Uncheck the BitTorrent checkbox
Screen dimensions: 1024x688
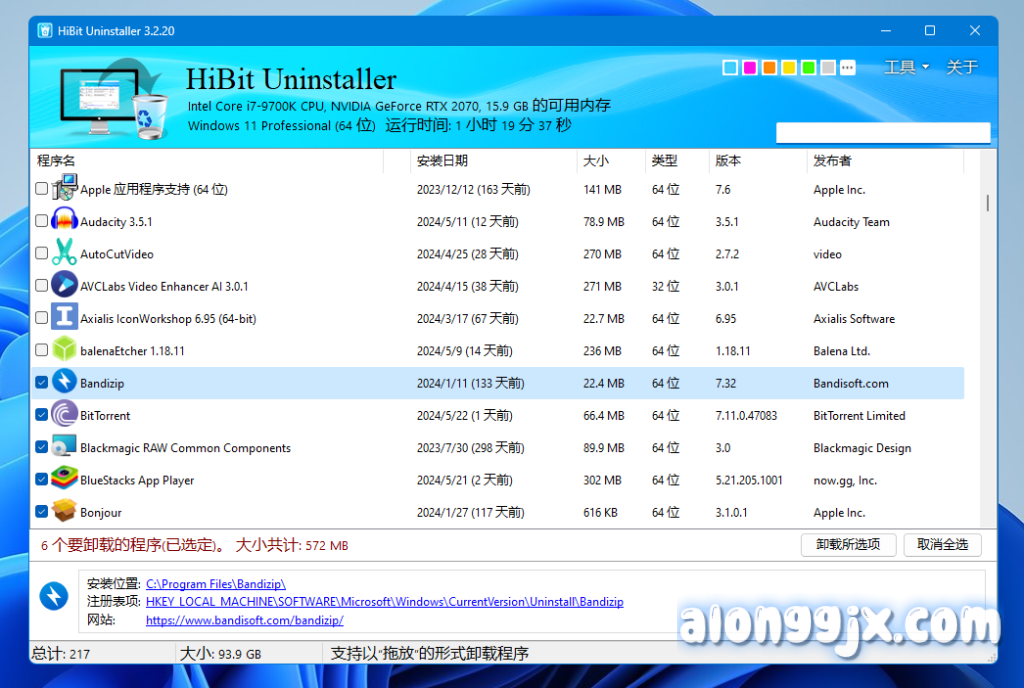tap(41, 415)
